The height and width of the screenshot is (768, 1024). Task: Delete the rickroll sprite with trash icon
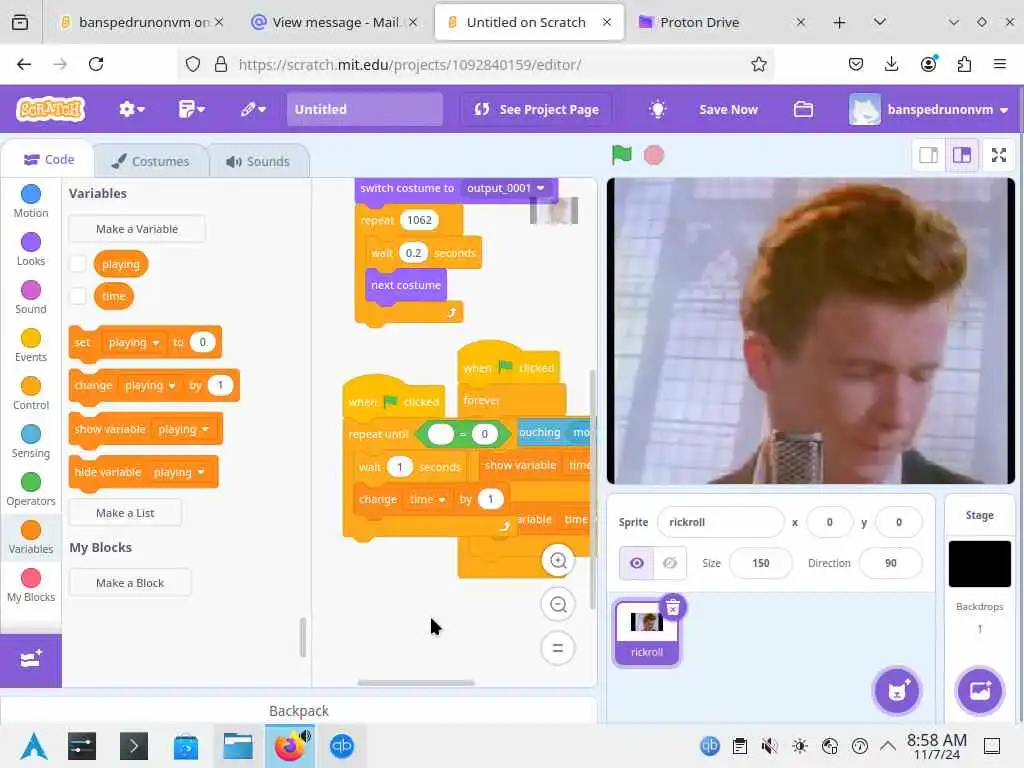pyautogui.click(x=673, y=607)
